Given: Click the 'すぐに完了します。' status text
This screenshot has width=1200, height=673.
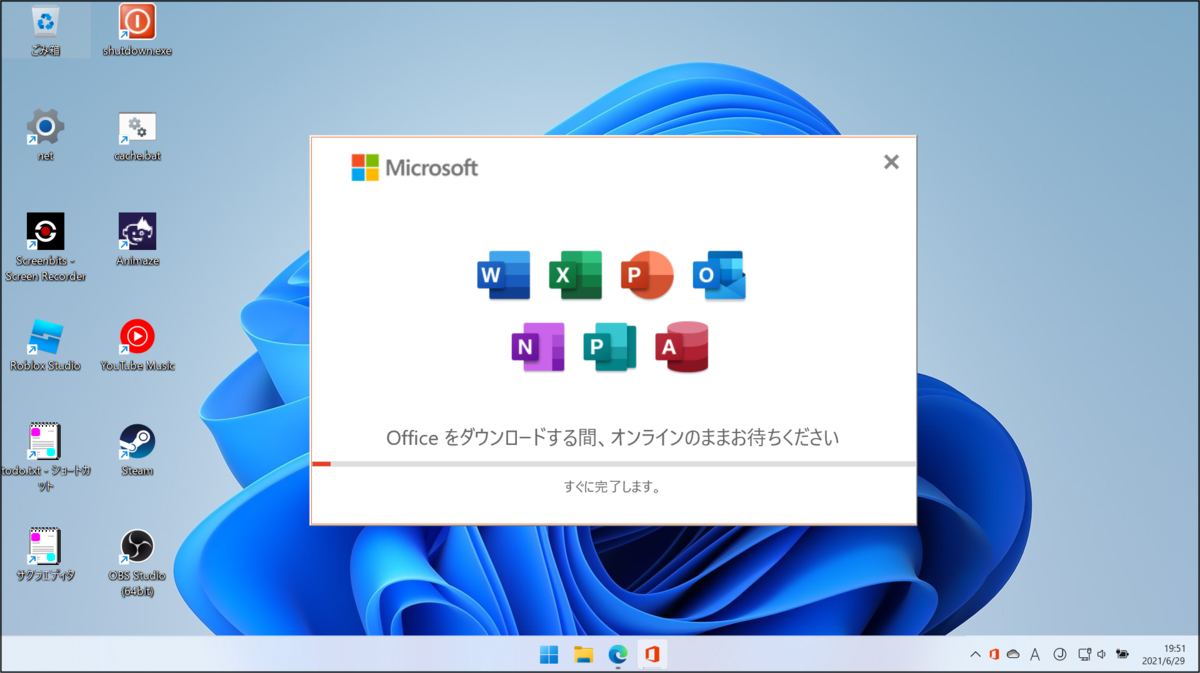Looking at the screenshot, I should point(612,488).
